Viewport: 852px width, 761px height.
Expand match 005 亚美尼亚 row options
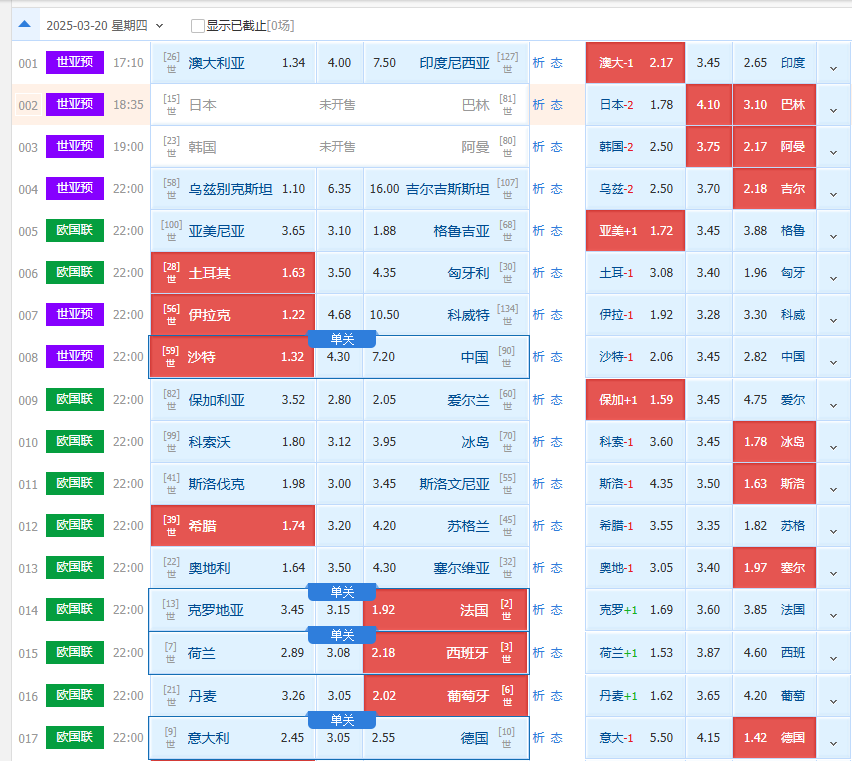pyautogui.click(x=834, y=236)
